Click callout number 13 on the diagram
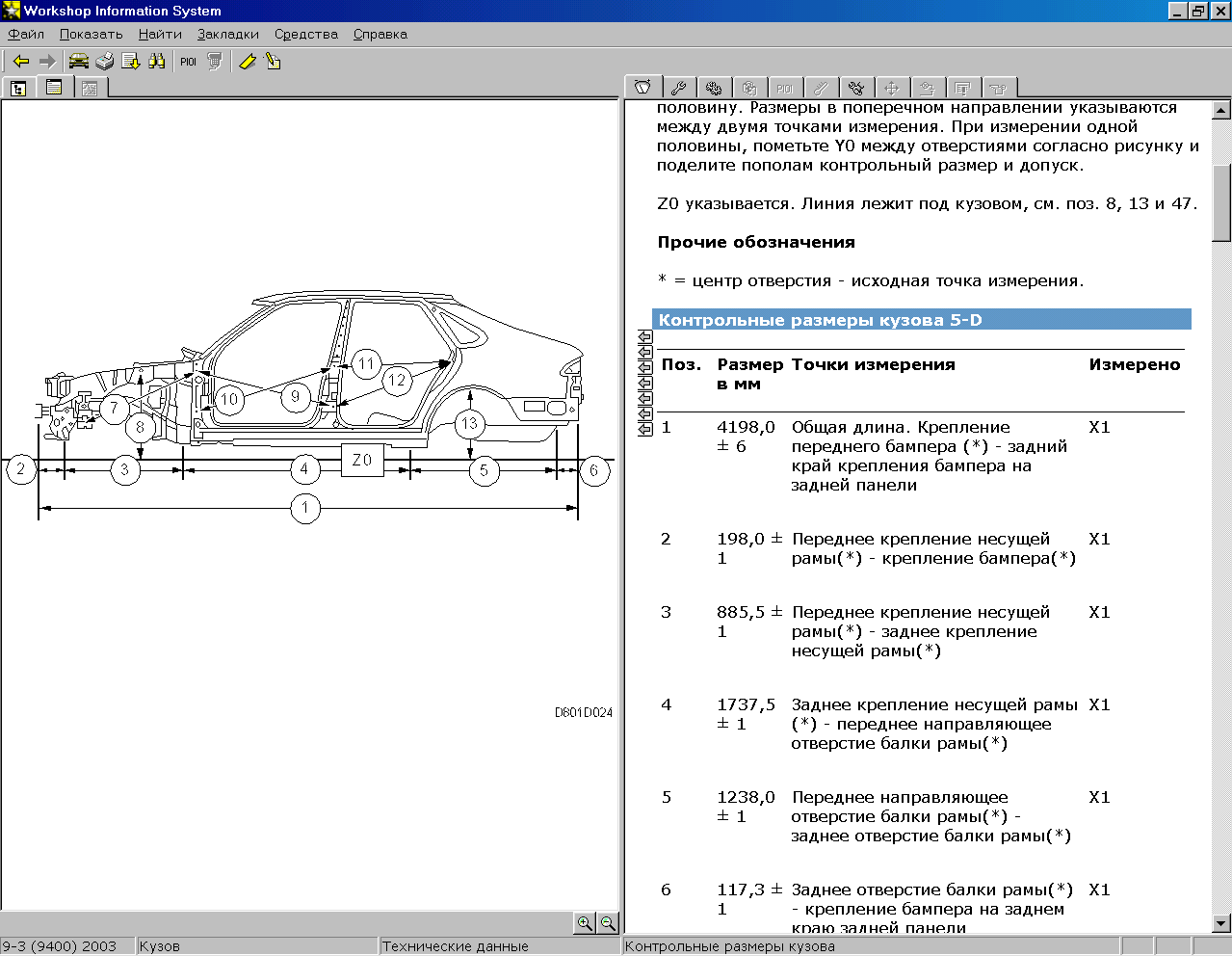Viewport: 1232px width, 956px height. [x=469, y=423]
